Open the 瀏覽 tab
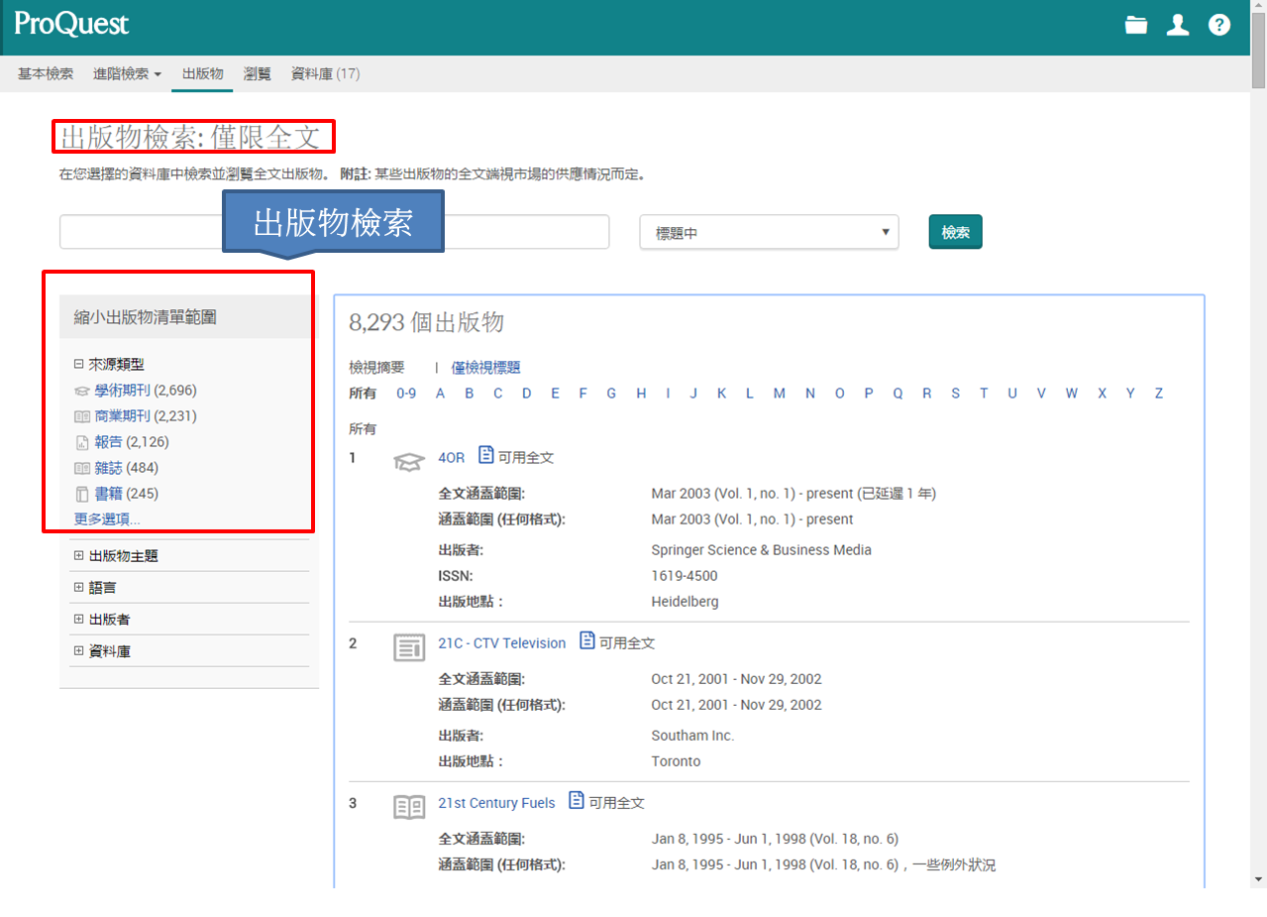 coord(257,74)
